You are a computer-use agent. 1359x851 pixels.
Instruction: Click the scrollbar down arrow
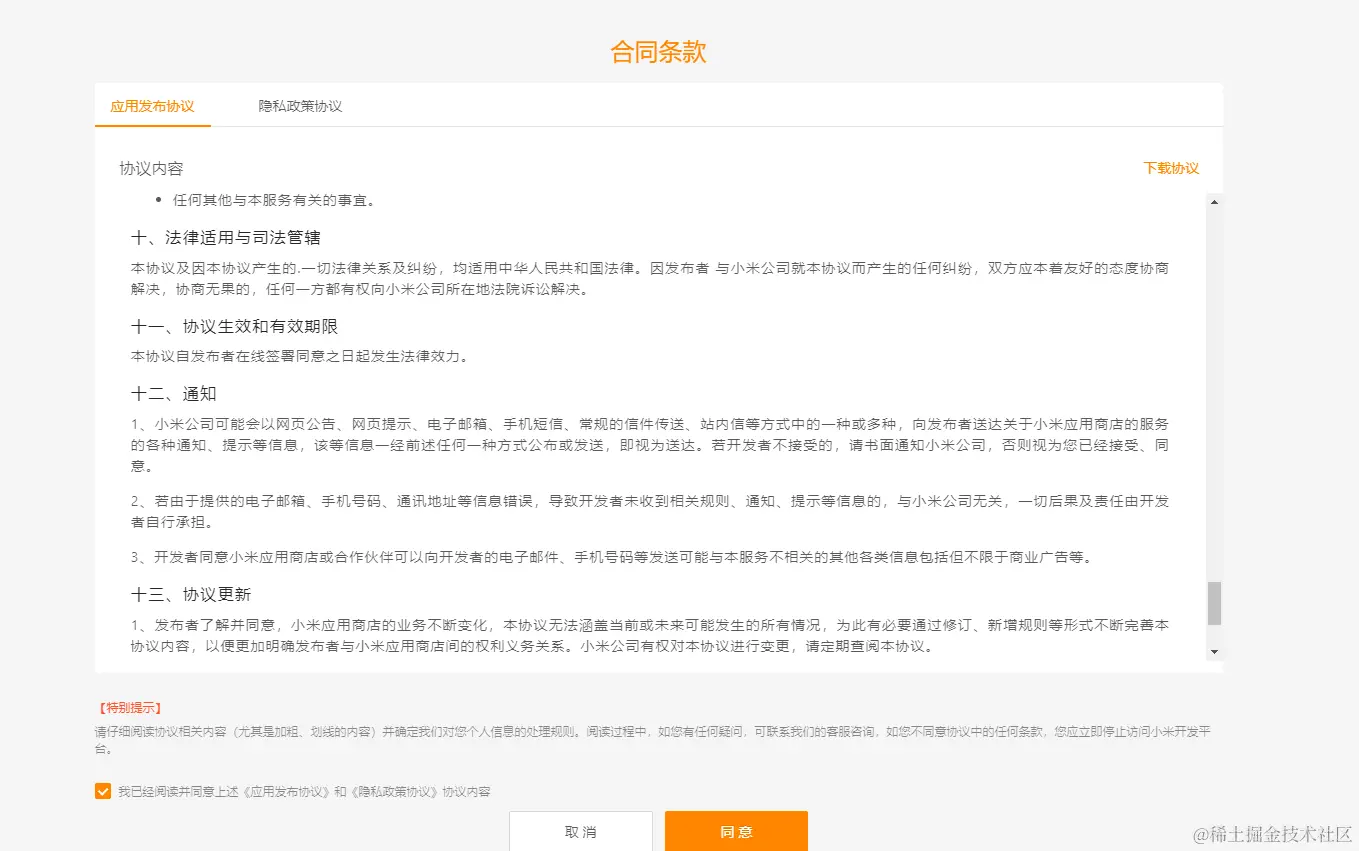[x=1214, y=652]
